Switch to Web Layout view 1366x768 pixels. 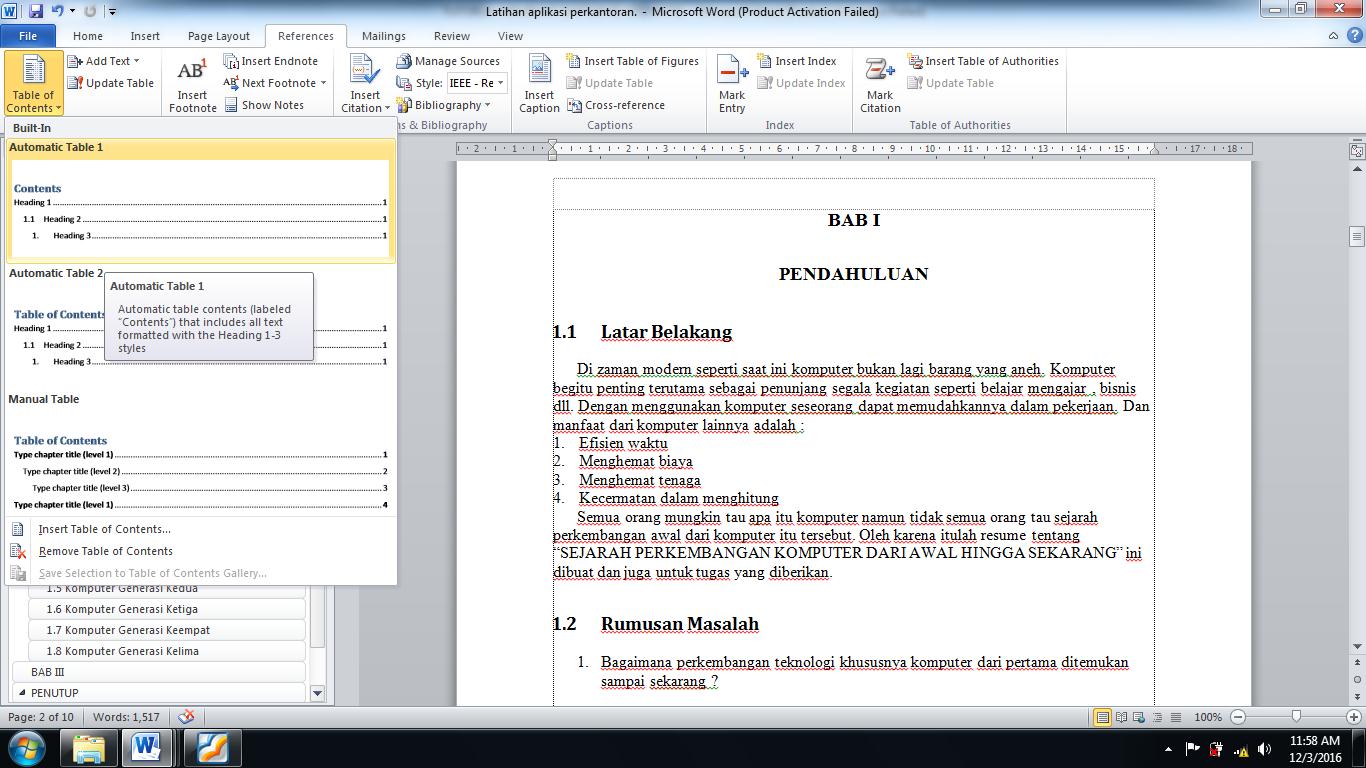click(1140, 717)
